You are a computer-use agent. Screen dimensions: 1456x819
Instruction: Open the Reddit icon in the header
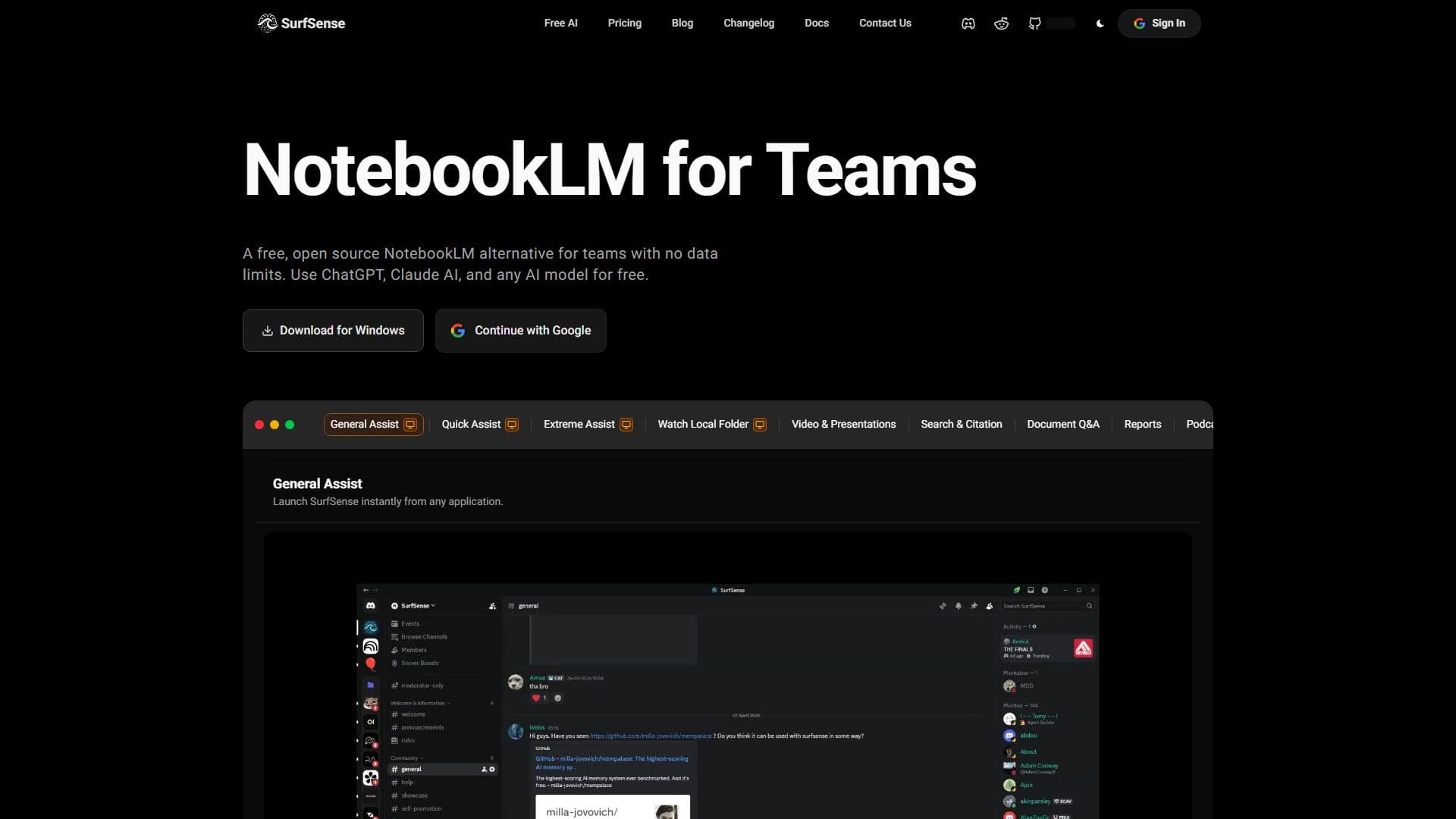pyautogui.click(x=1001, y=24)
